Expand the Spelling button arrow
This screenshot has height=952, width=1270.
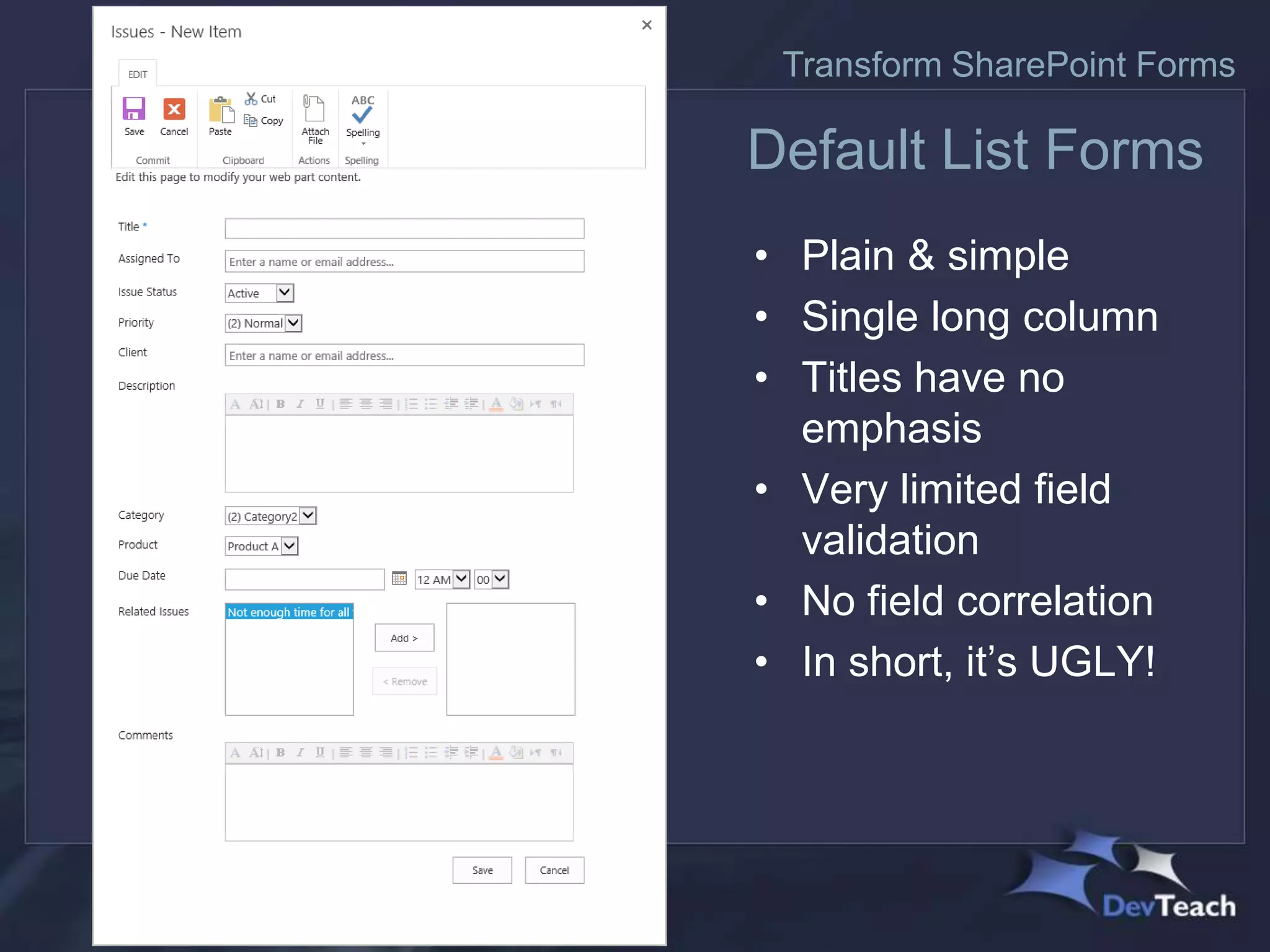point(363,144)
